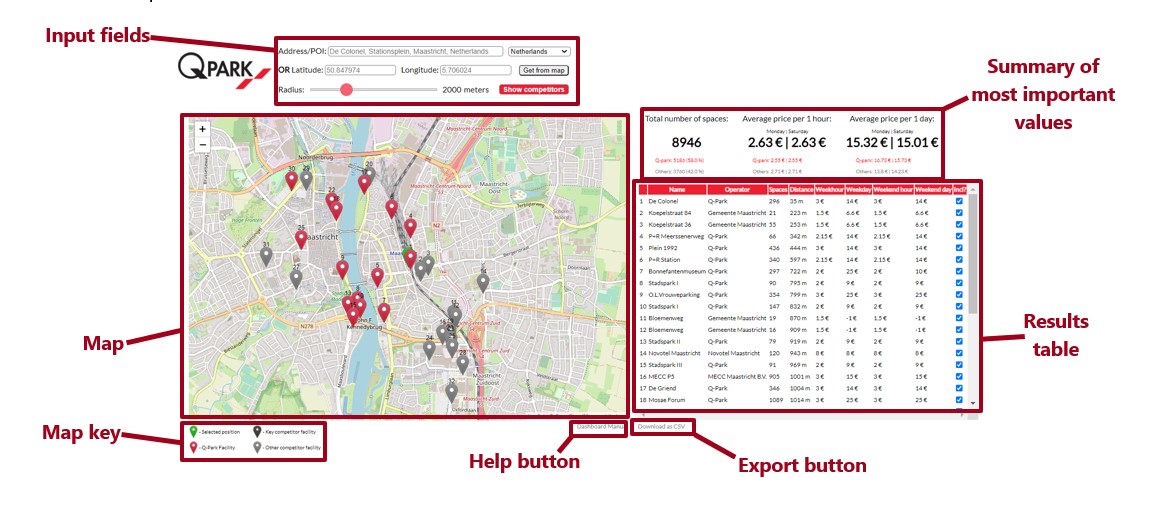Click the Address/POI input field
The height and width of the screenshot is (507, 1152).
[415, 51]
